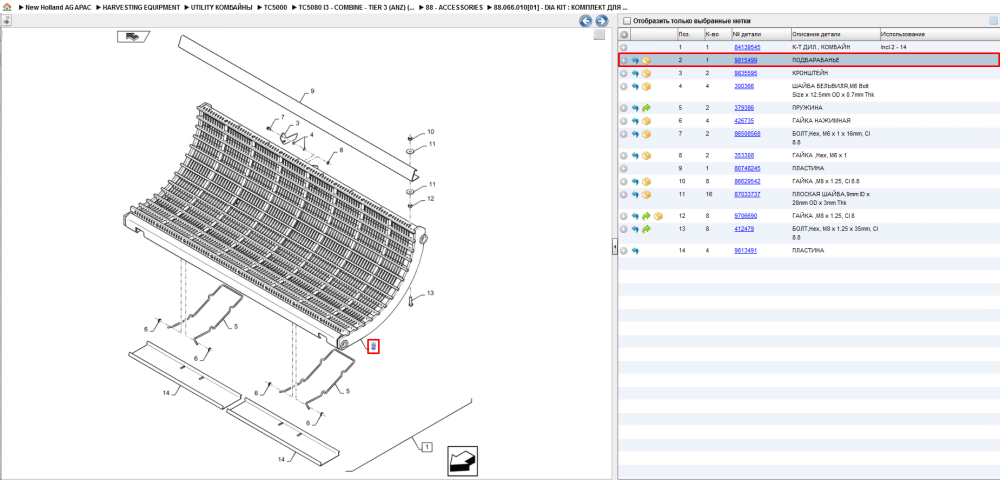Expand the ПРУЖИНА row plus icon
The image size is (1000, 480).
[x=624, y=108]
